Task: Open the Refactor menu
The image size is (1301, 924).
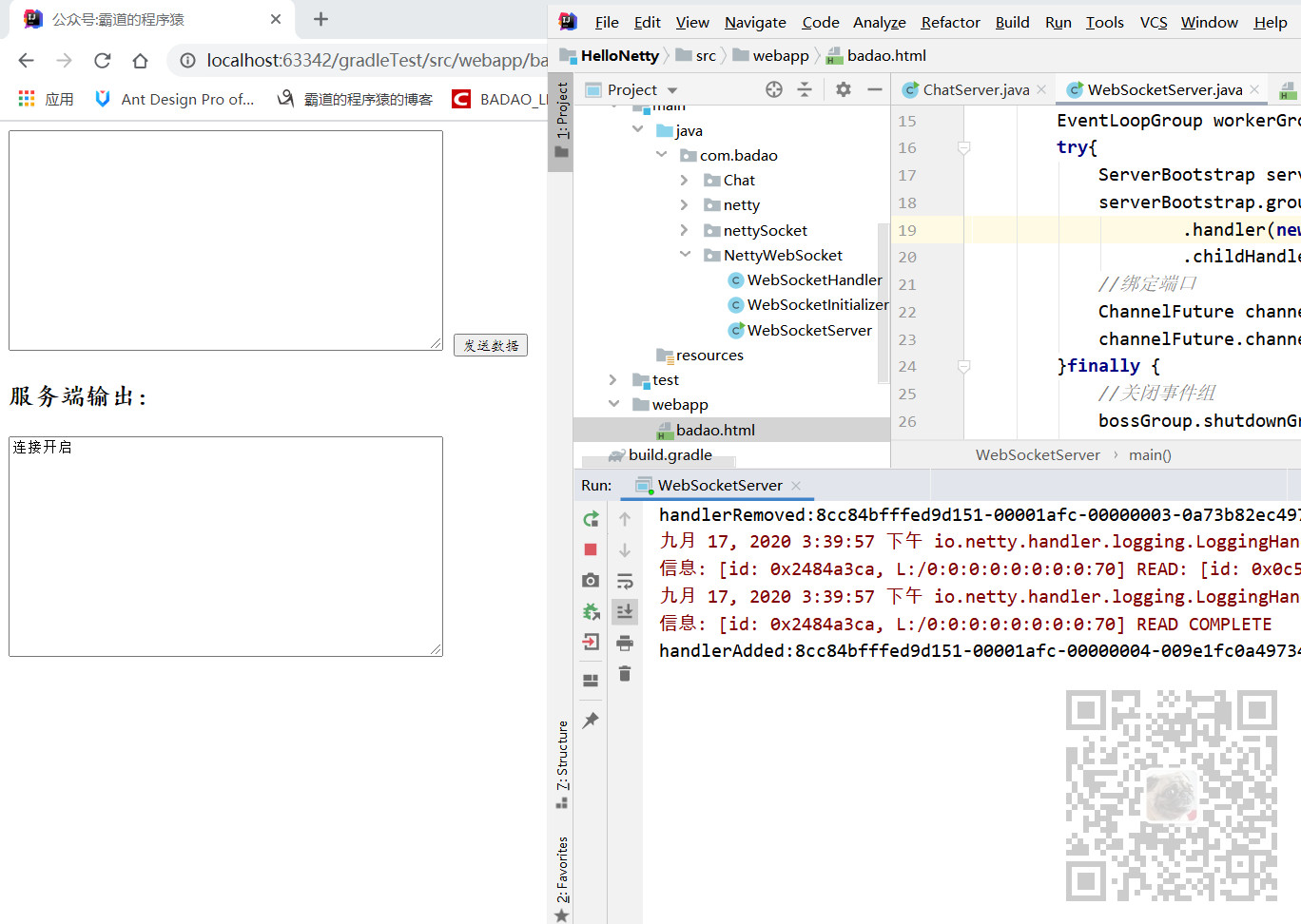Action: click(x=950, y=22)
